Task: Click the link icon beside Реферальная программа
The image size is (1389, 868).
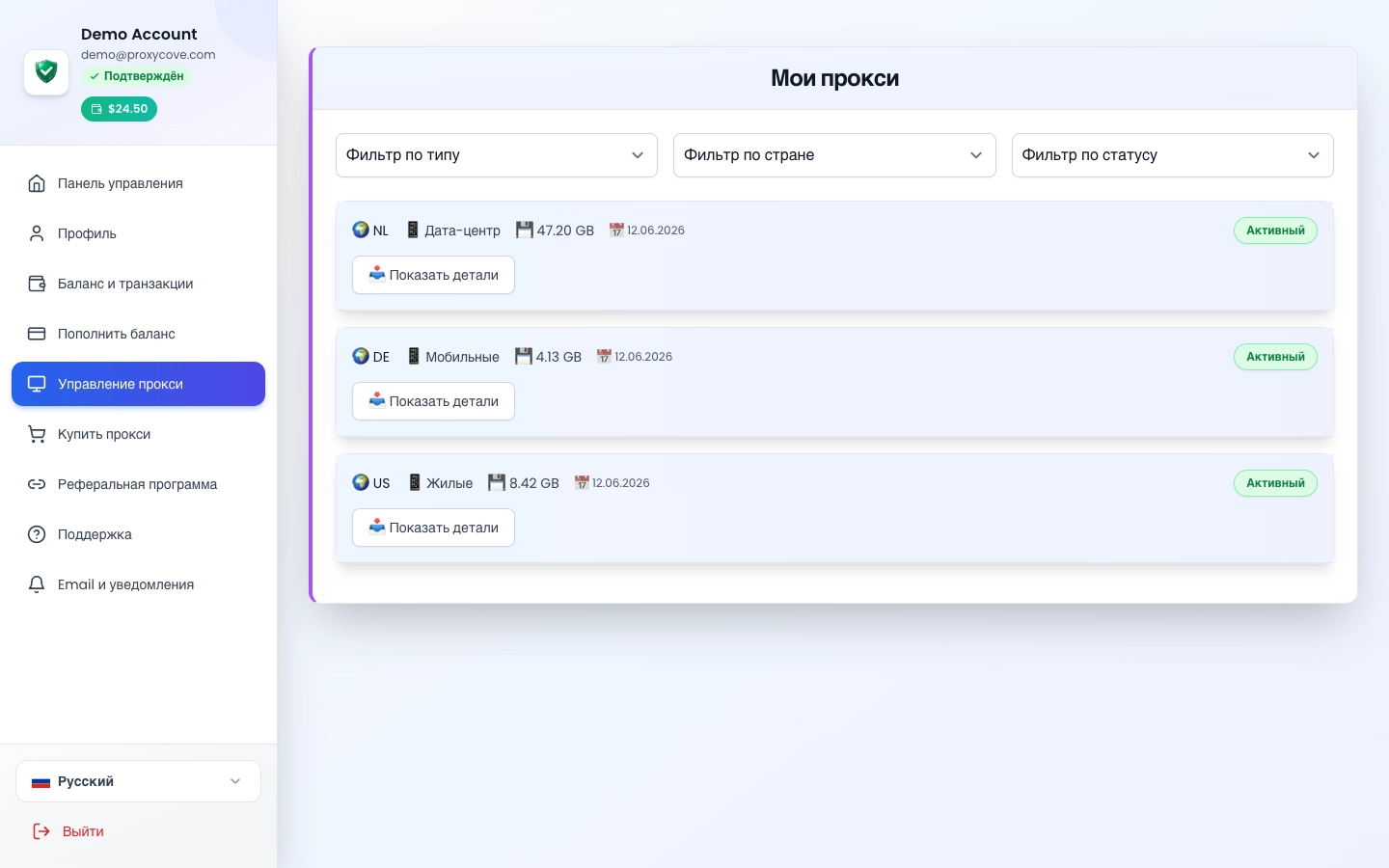Action: pyautogui.click(x=37, y=484)
